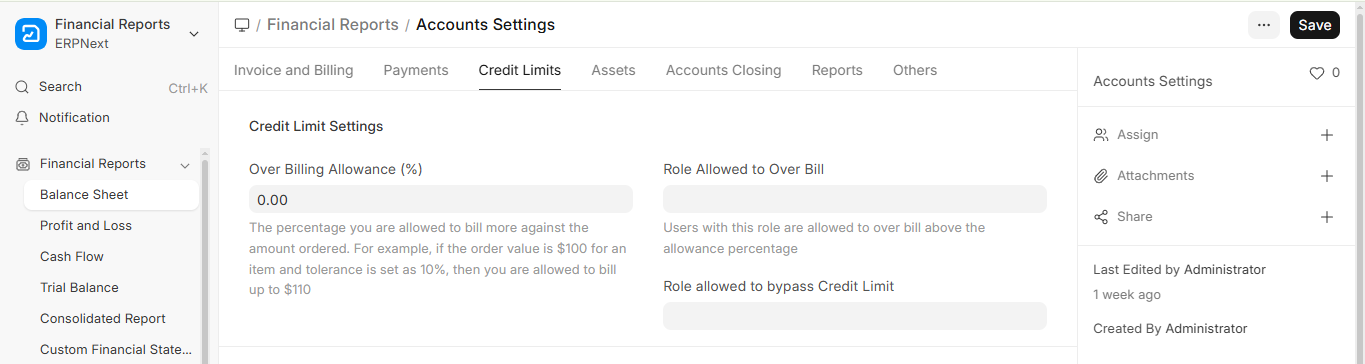Click the Search magnifier icon
This screenshot has height=364, width=1365.
pos(22,87)
